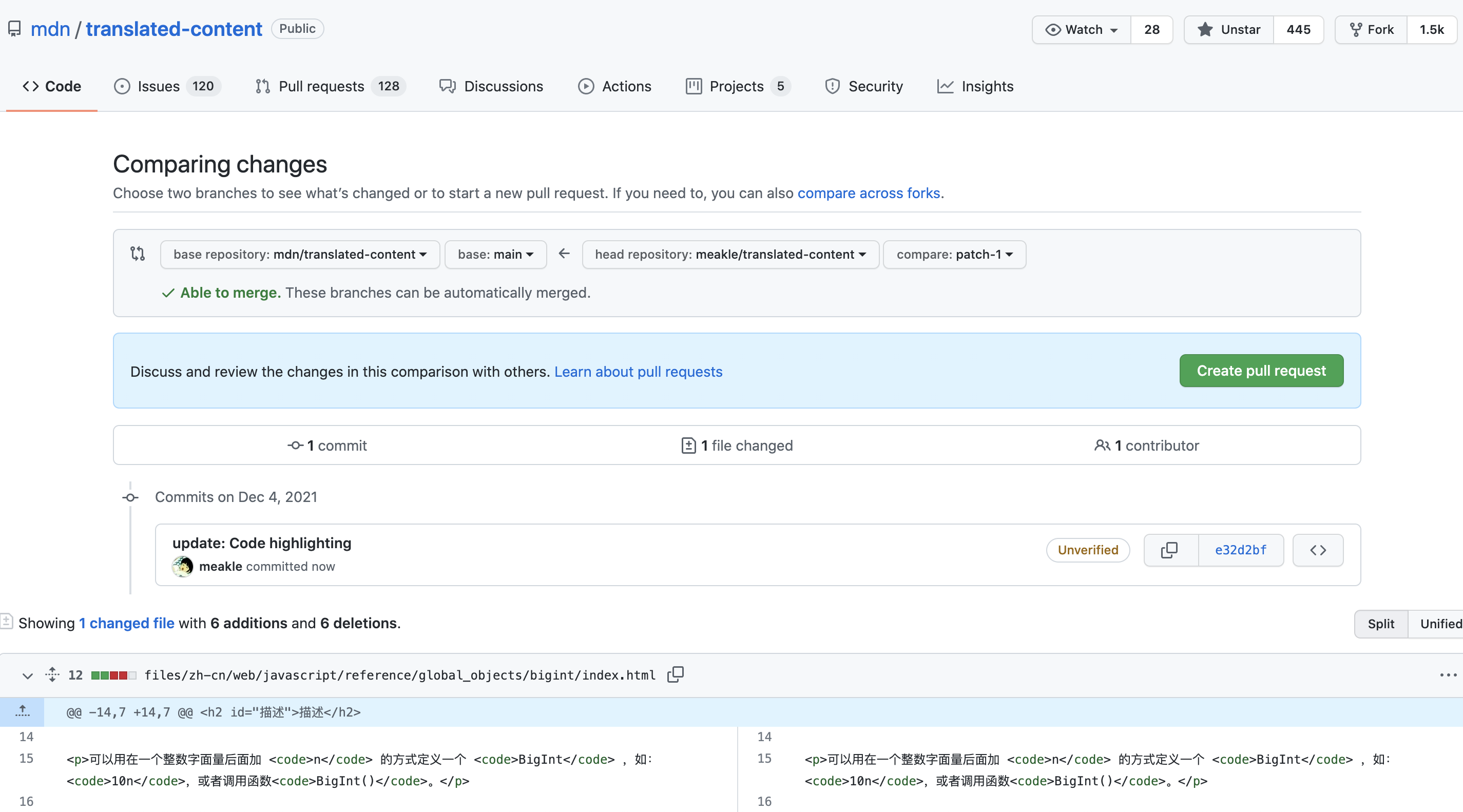Open the compare patch-1 branch dropdown

click(954, 255)
